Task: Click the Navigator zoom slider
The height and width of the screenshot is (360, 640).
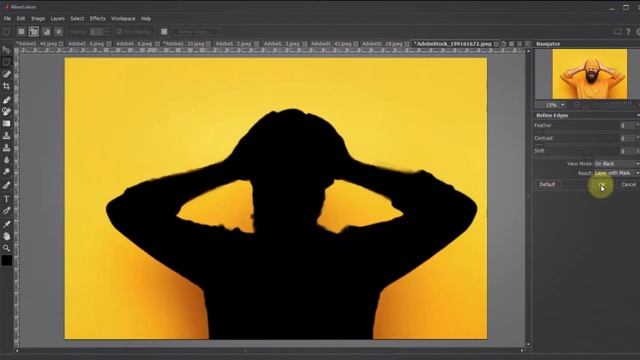Action: pos(607,105)
